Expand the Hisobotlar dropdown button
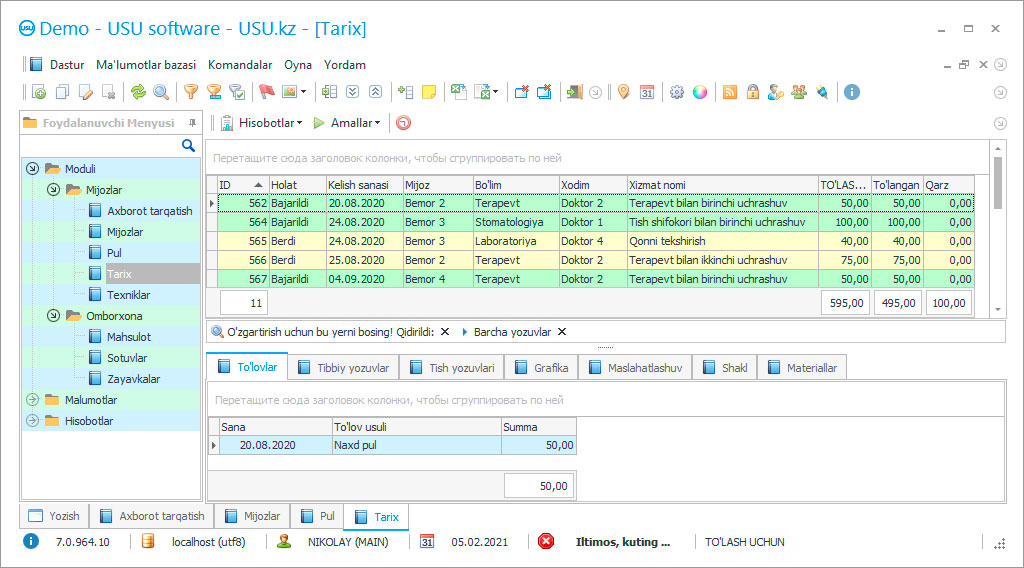1024x568 pixels. pyautogui.click(x=262, y=123)
